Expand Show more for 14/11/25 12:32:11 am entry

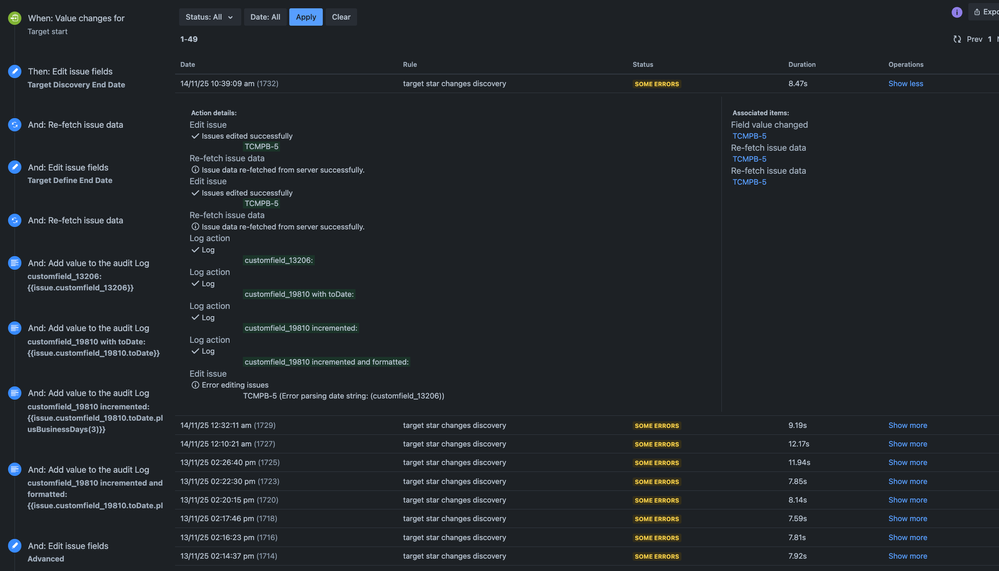(x=907, y=425)
